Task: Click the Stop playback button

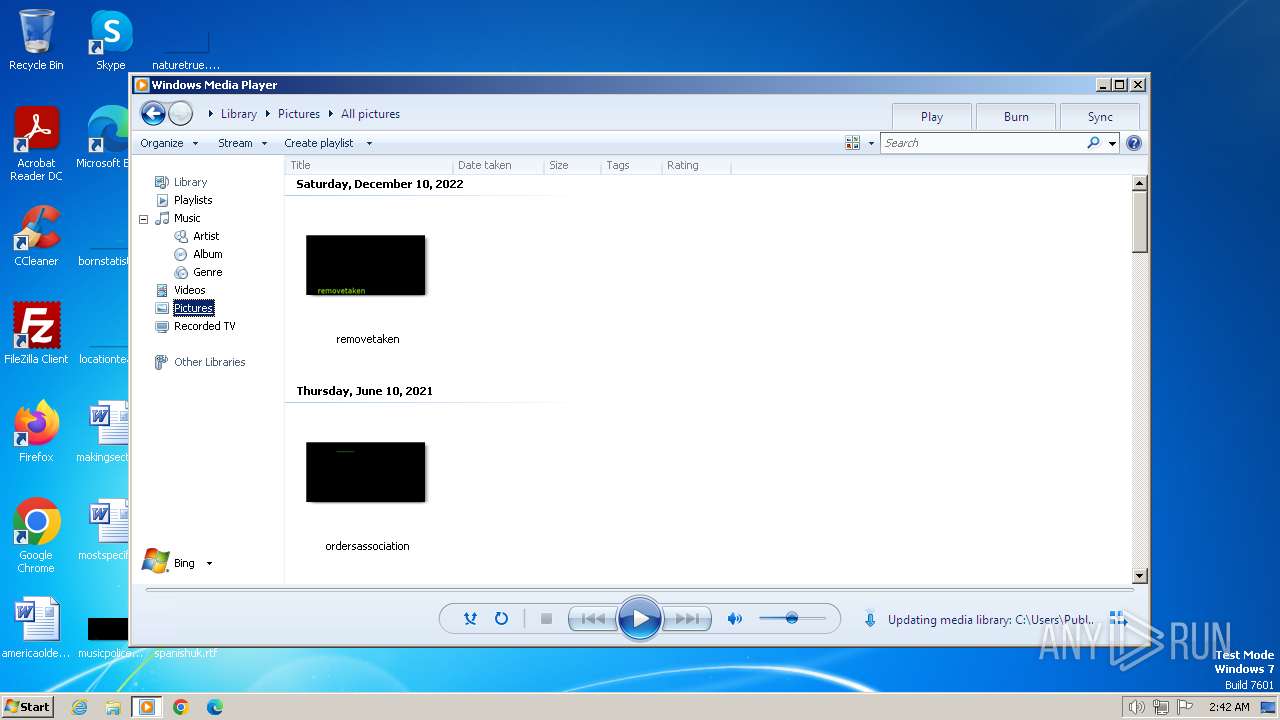Action: [546, 619]
